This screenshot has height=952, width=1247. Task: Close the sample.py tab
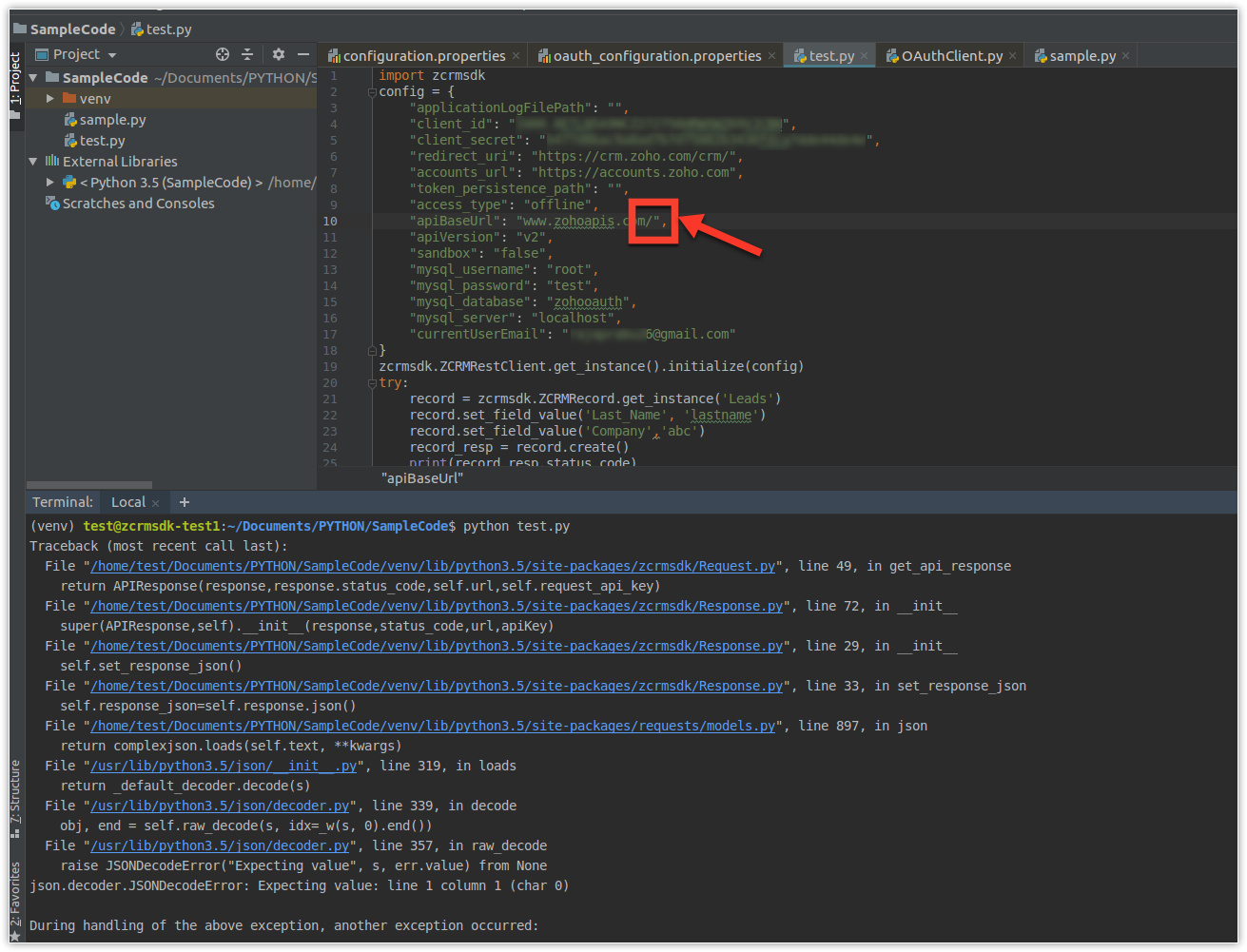click(1126, 56)
